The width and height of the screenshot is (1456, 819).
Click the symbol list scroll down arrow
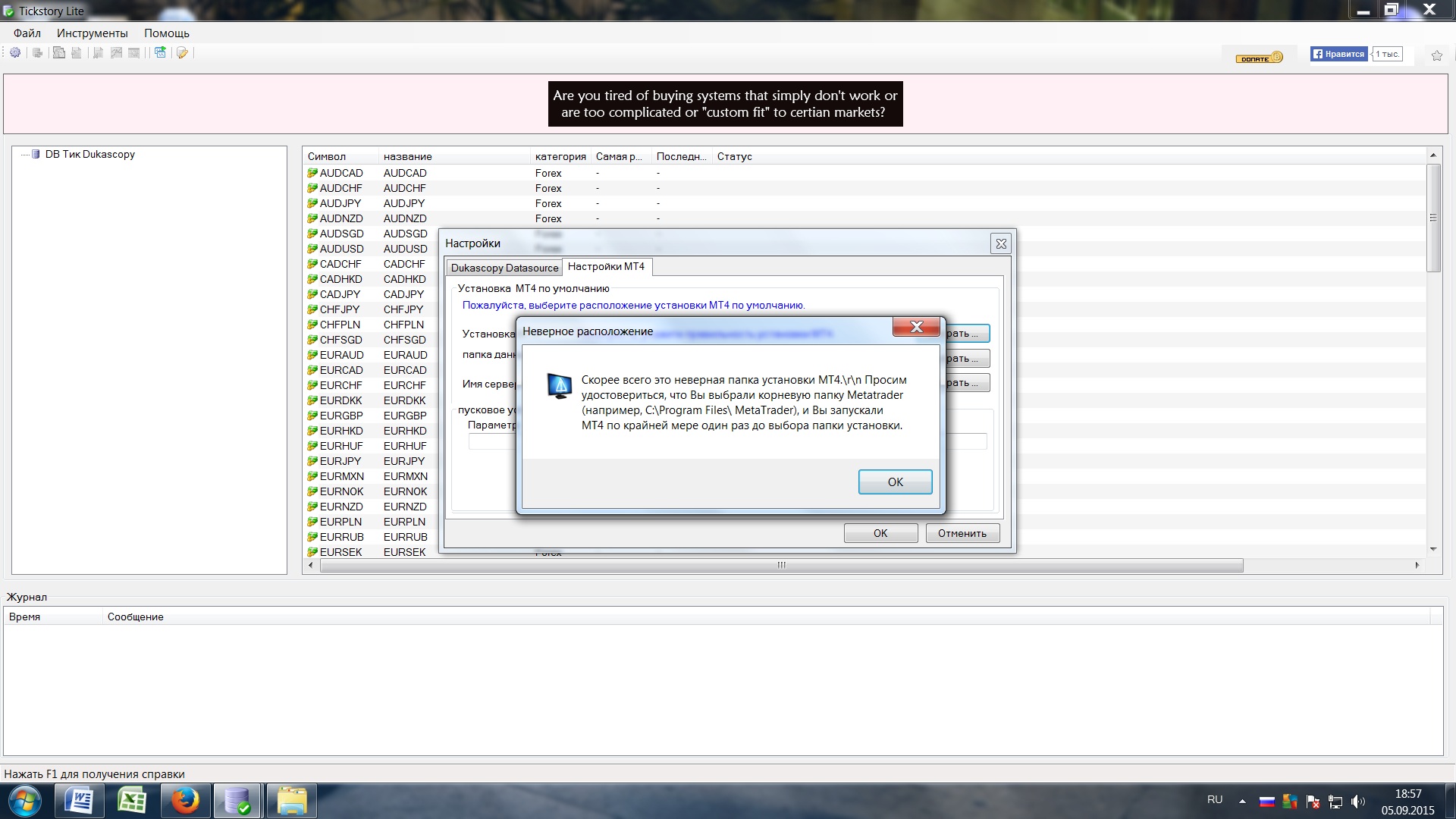pos(1433,549)
